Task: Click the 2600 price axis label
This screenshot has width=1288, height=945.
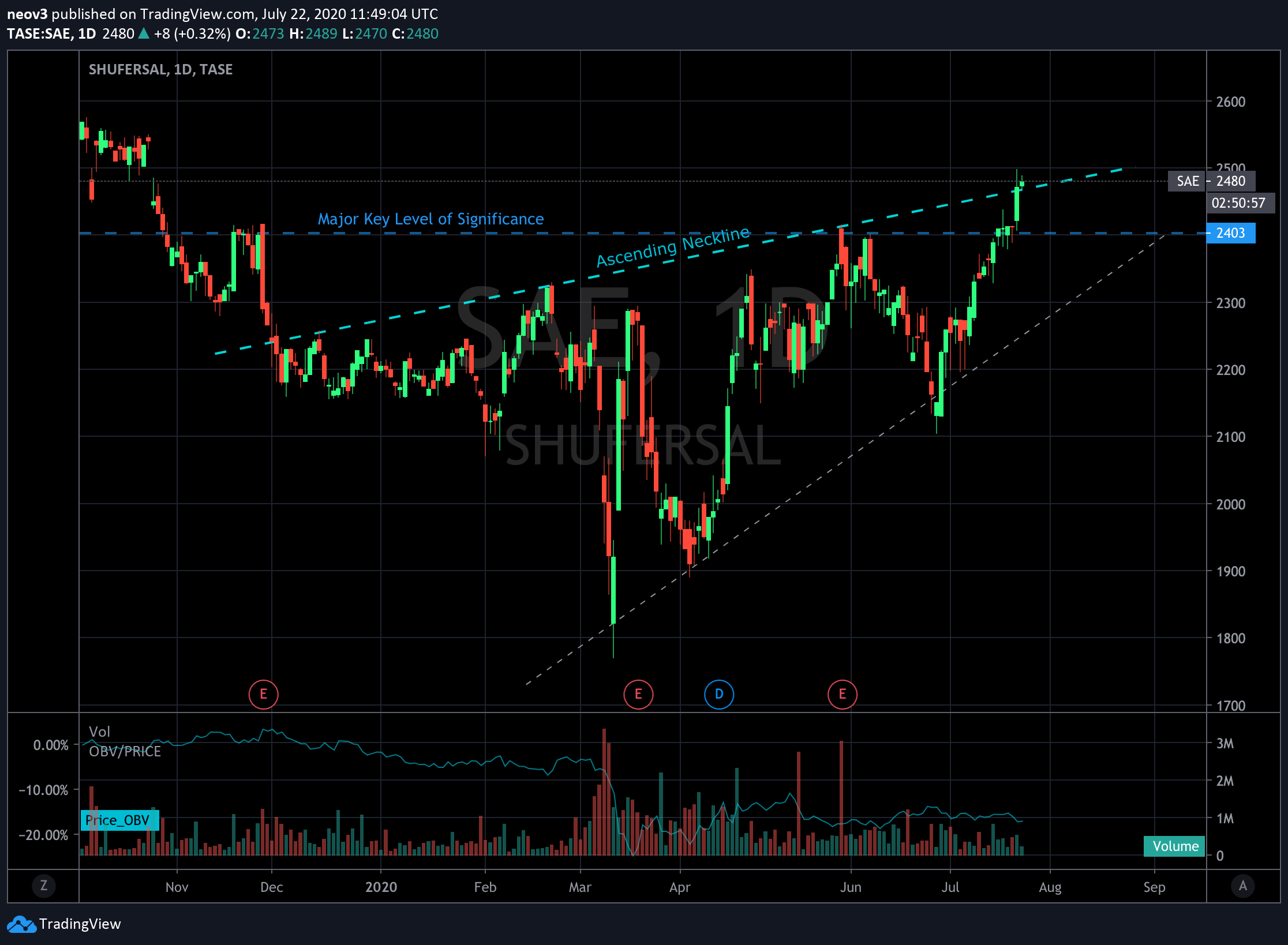Action: click(x=1231, y=102)
